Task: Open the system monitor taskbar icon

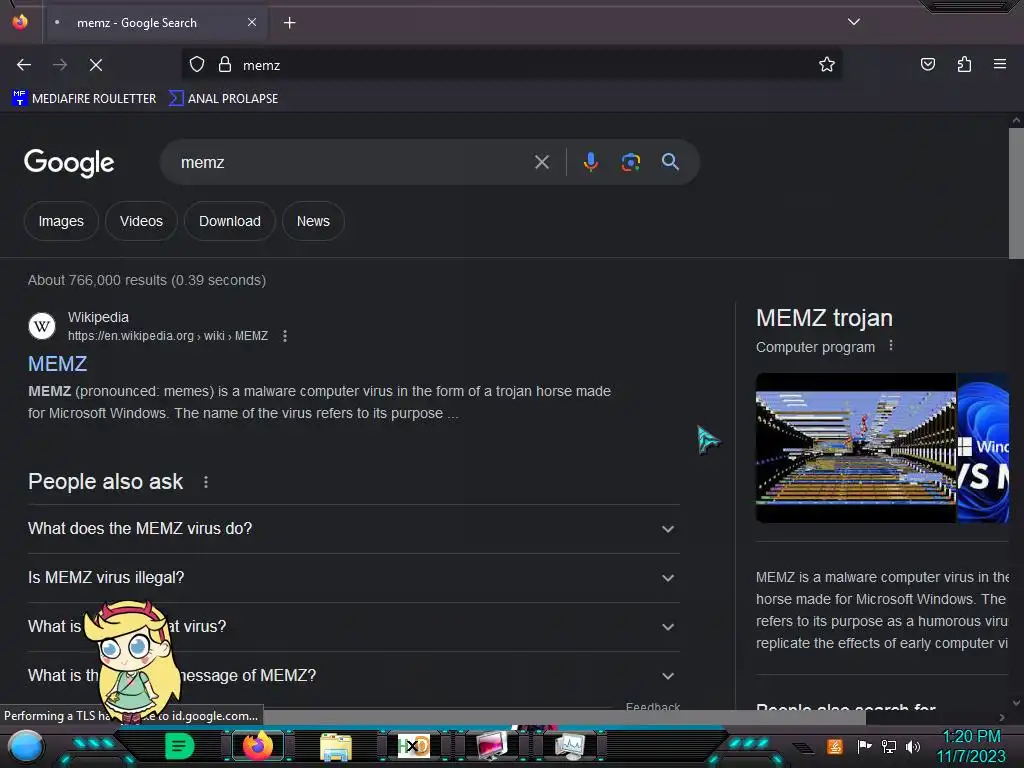Action: click(570, 746)
